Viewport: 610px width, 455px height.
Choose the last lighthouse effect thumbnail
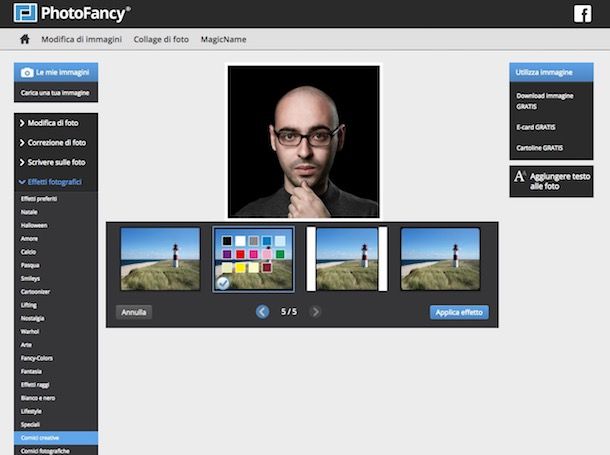coord(440,259)
